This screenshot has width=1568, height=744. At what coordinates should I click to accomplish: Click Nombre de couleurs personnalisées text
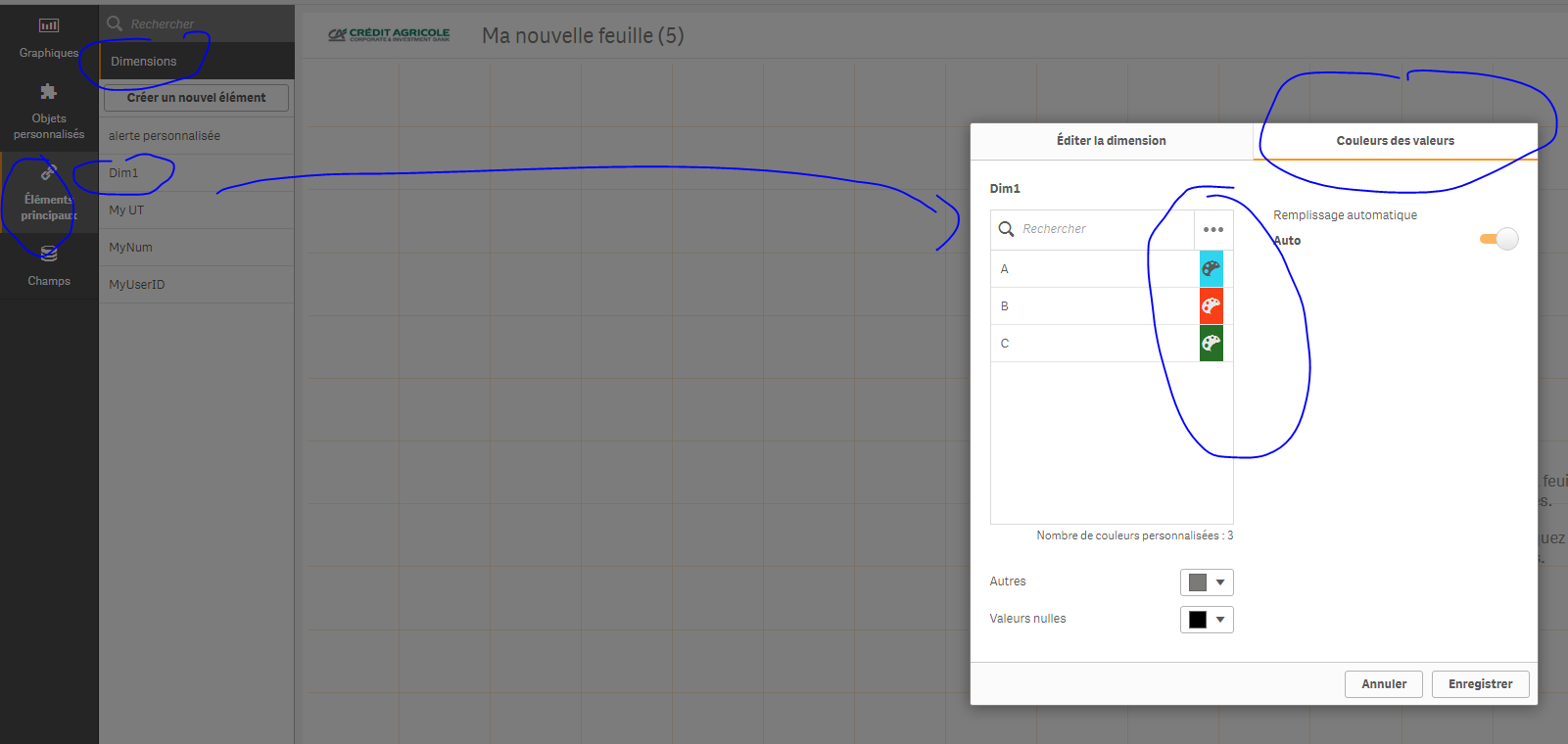[1134, 535]
